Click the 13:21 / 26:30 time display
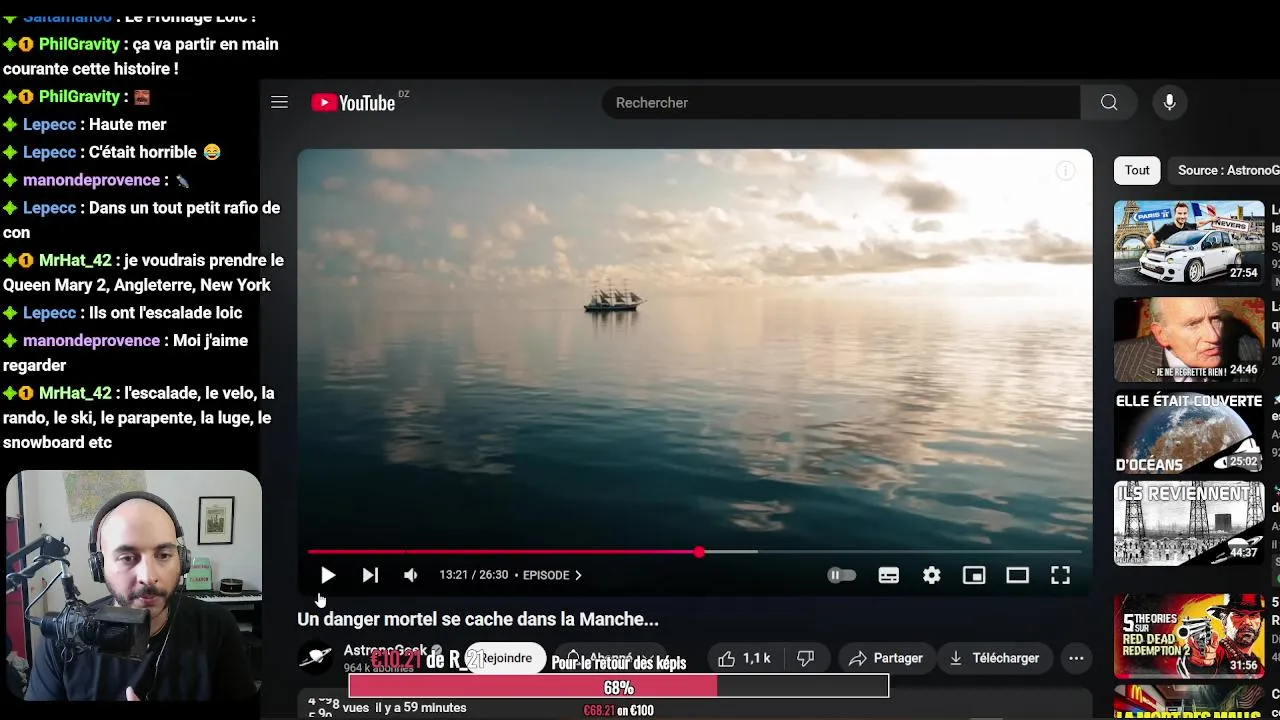The width and height of the screenshot is (1280, 720). pyautogui.click(x=474, y=575)
